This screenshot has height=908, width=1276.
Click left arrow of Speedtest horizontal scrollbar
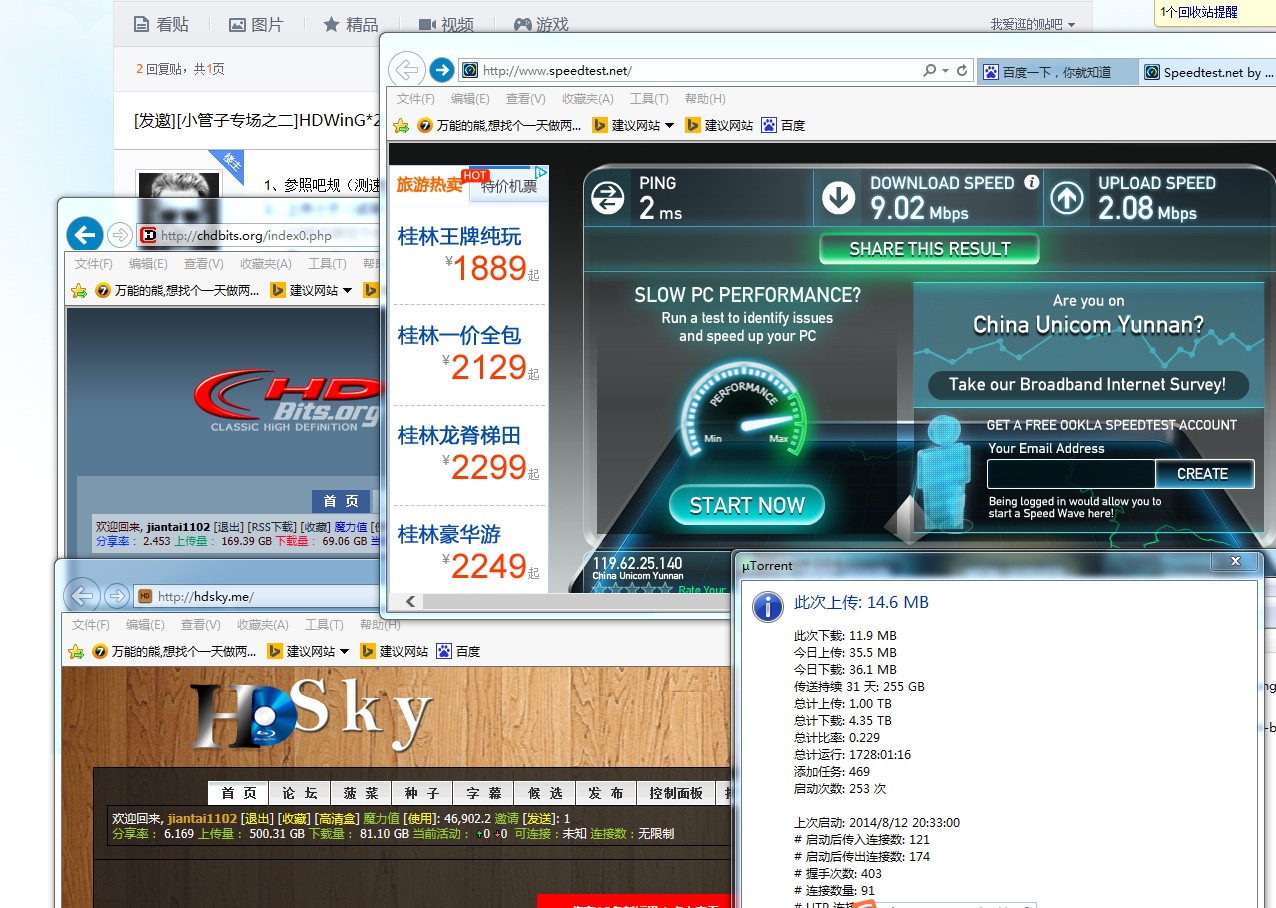(411, 602)
